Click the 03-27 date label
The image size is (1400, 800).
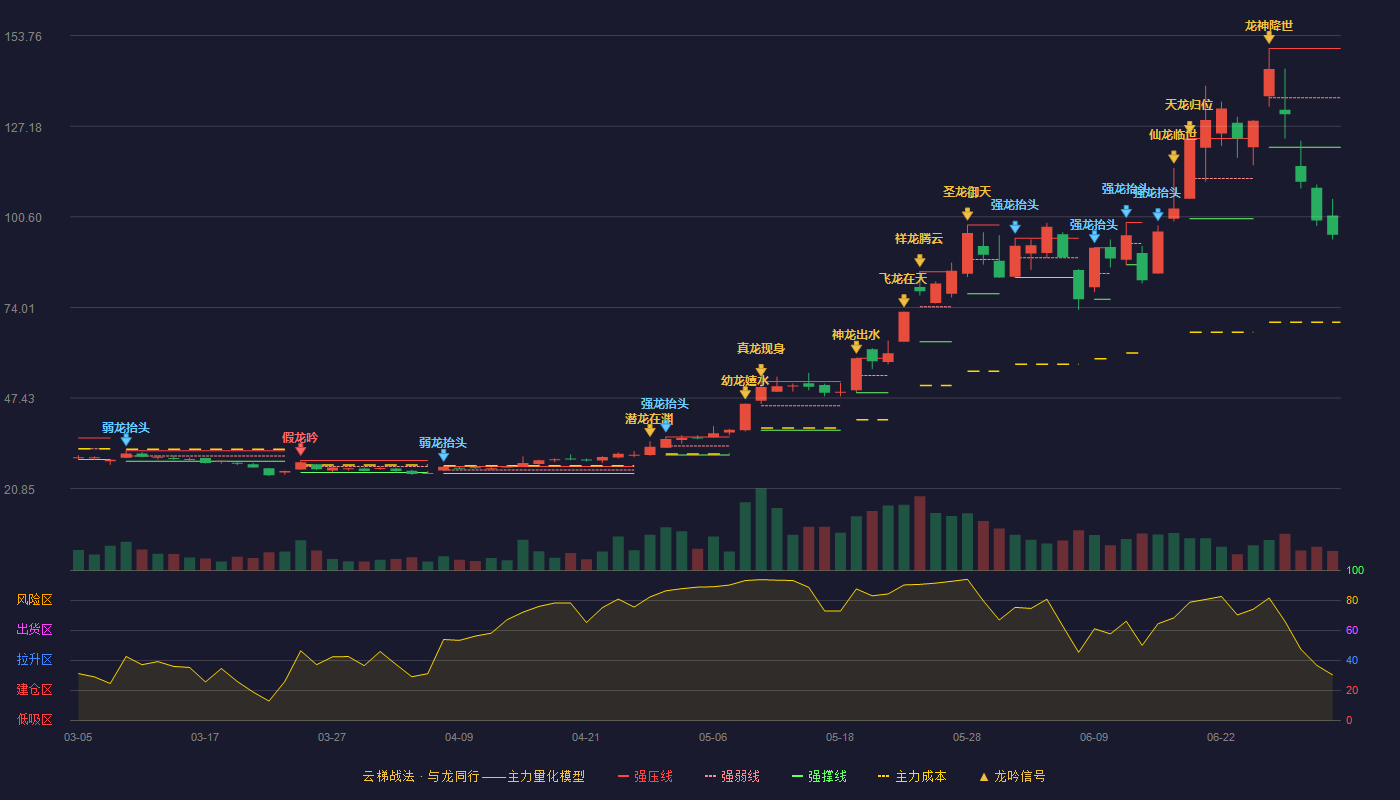(332, 737)
